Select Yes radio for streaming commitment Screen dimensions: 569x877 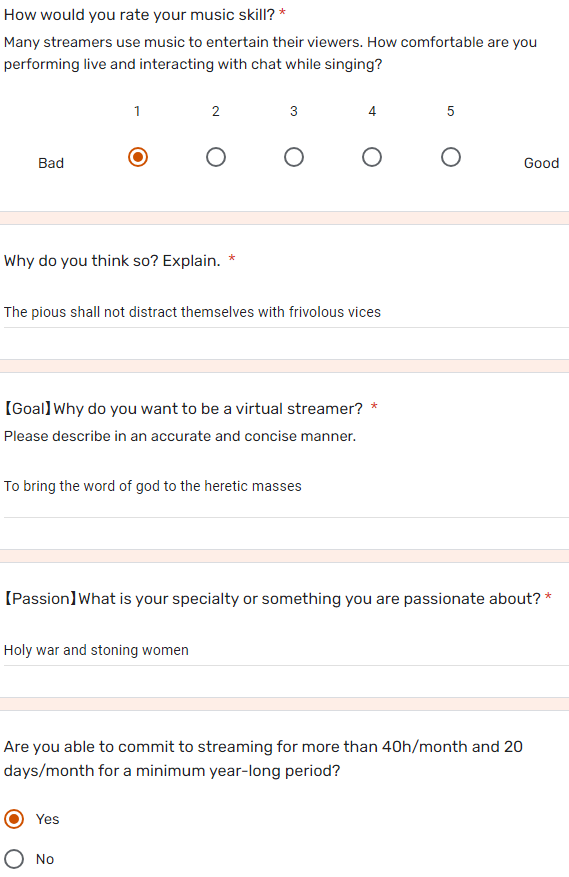pyautogui.click(x=14, y=819)
